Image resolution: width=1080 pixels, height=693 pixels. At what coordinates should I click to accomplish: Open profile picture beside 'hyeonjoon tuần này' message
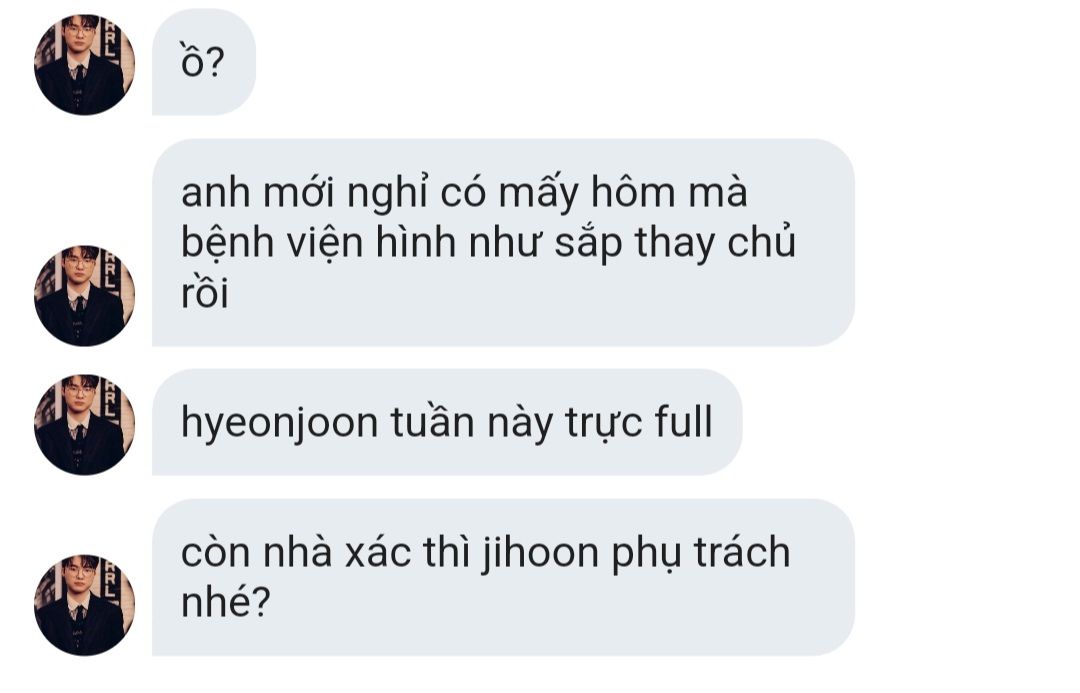coord(84,424)
